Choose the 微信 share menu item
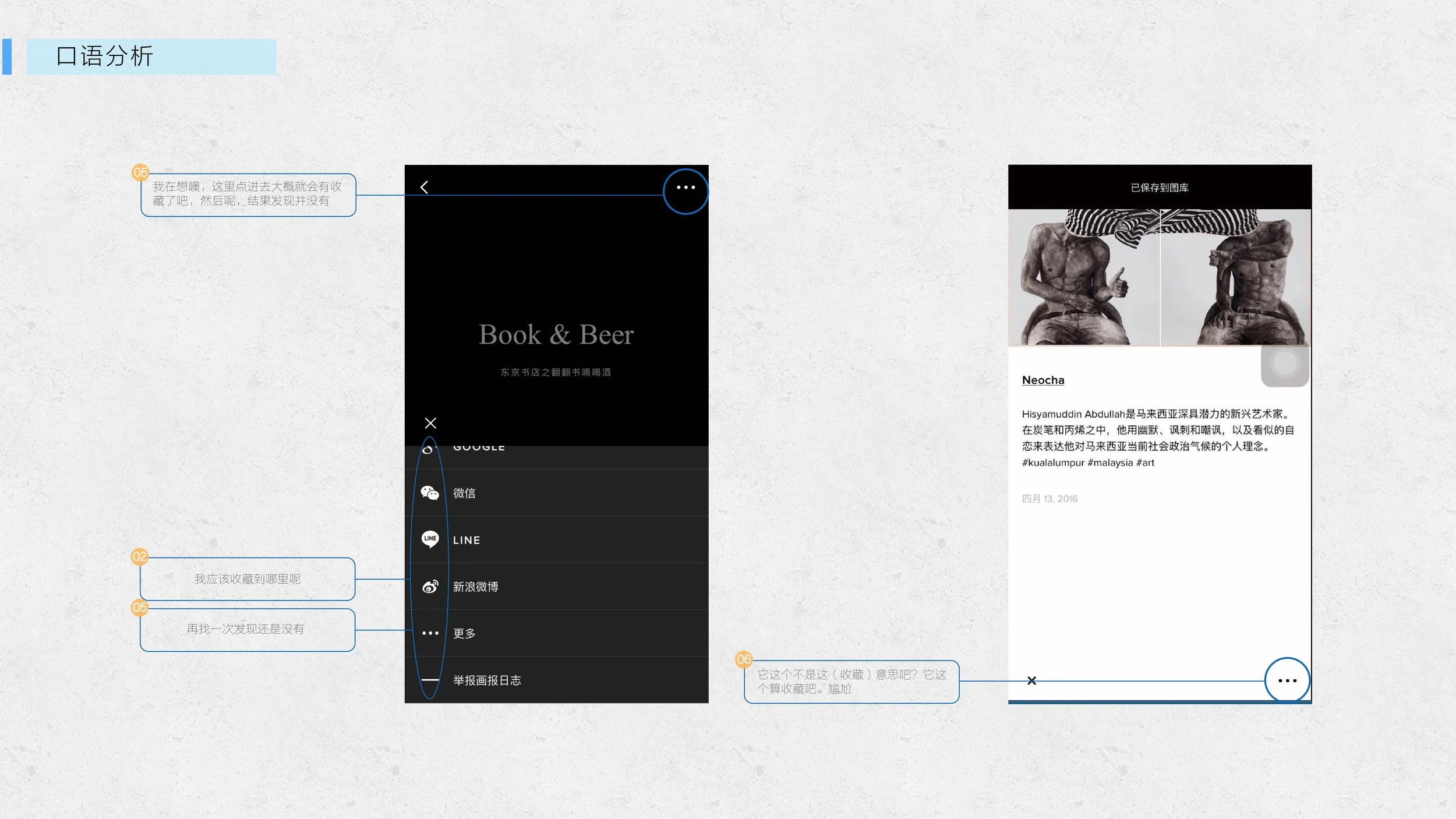Viewport: 1456px width, 819px height. (464, 493)
